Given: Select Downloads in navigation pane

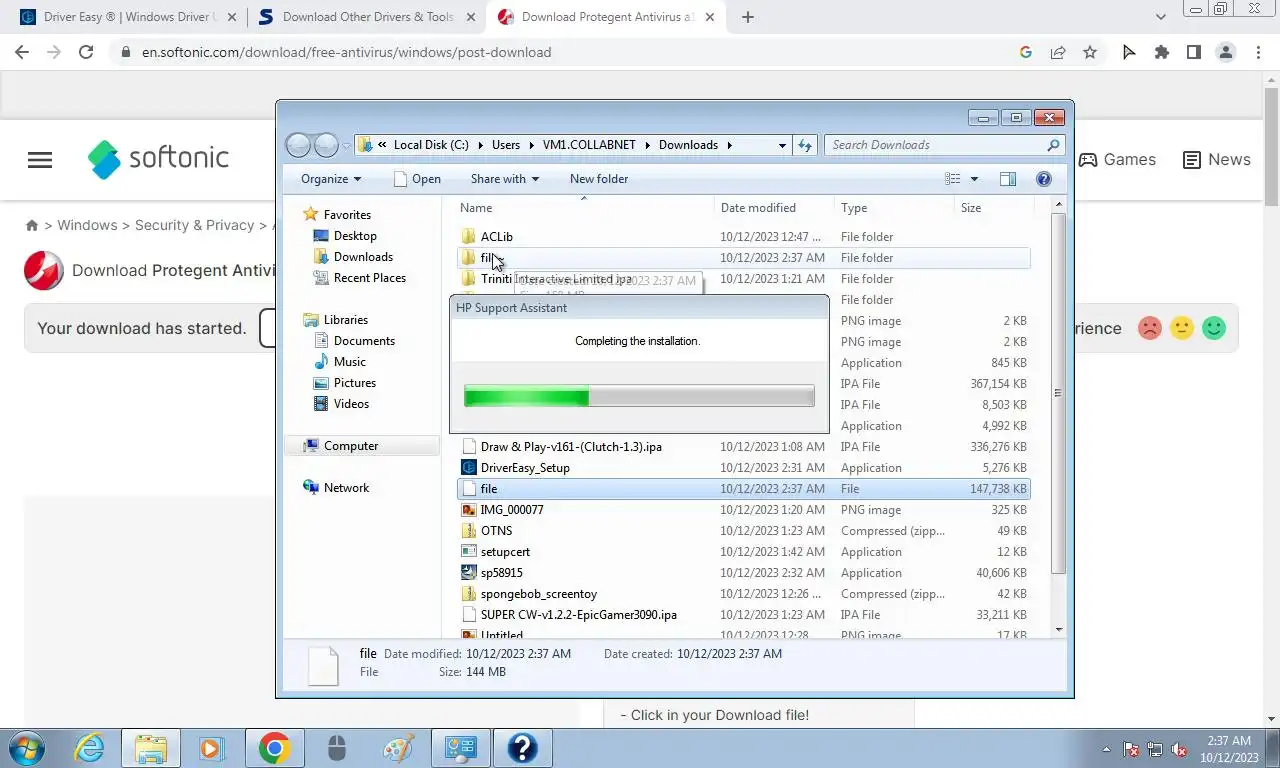Looking at the screenshot, I should pyautogui.click(x=363, y=257).
